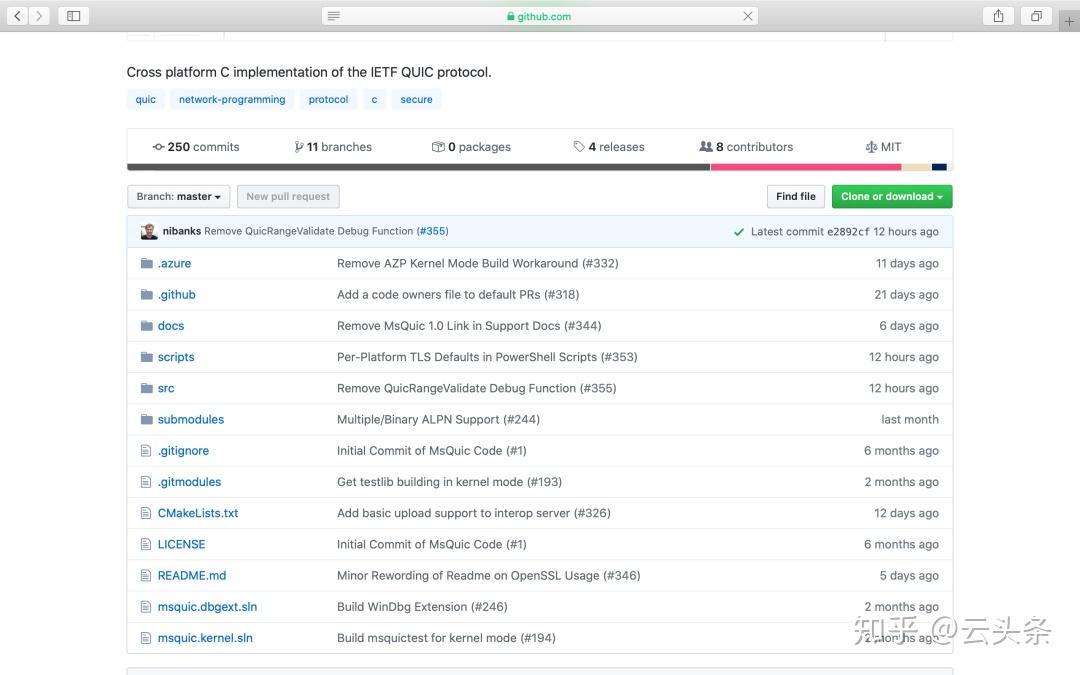Click the Find file button
The height and width of the screenshot is (675, 1080).
[x=796, y=197]
